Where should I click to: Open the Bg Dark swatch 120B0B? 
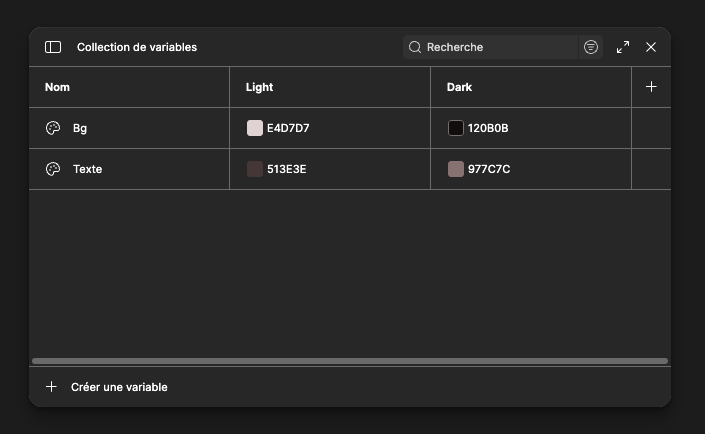coord(456,128)
